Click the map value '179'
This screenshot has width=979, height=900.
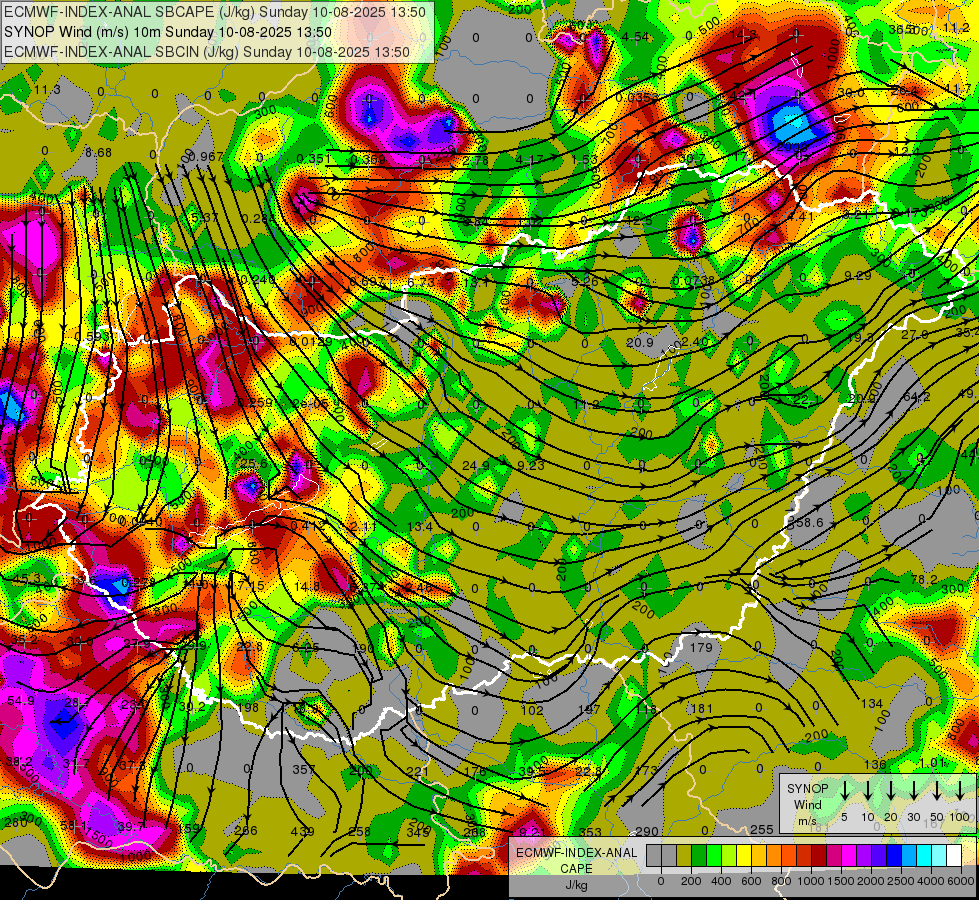point(701,647)
